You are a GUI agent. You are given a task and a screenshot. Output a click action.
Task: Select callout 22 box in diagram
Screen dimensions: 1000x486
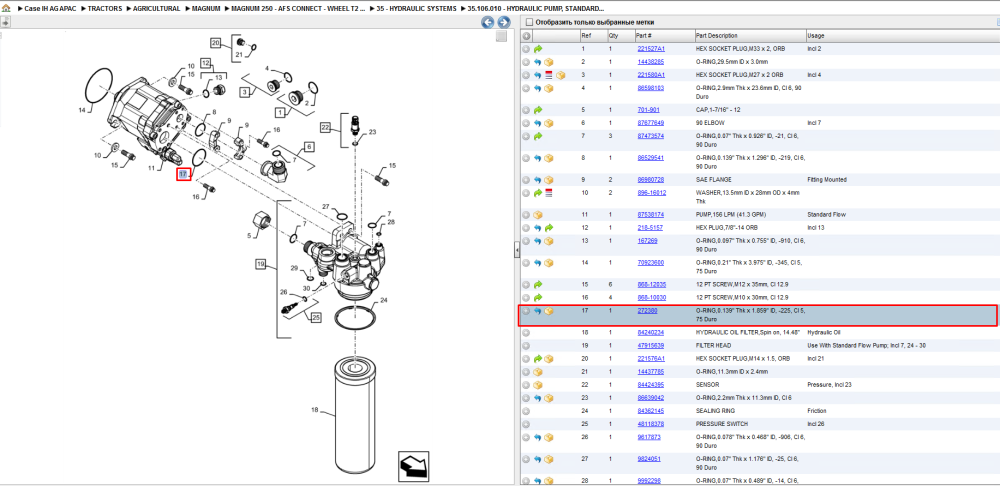coord(326,128)
